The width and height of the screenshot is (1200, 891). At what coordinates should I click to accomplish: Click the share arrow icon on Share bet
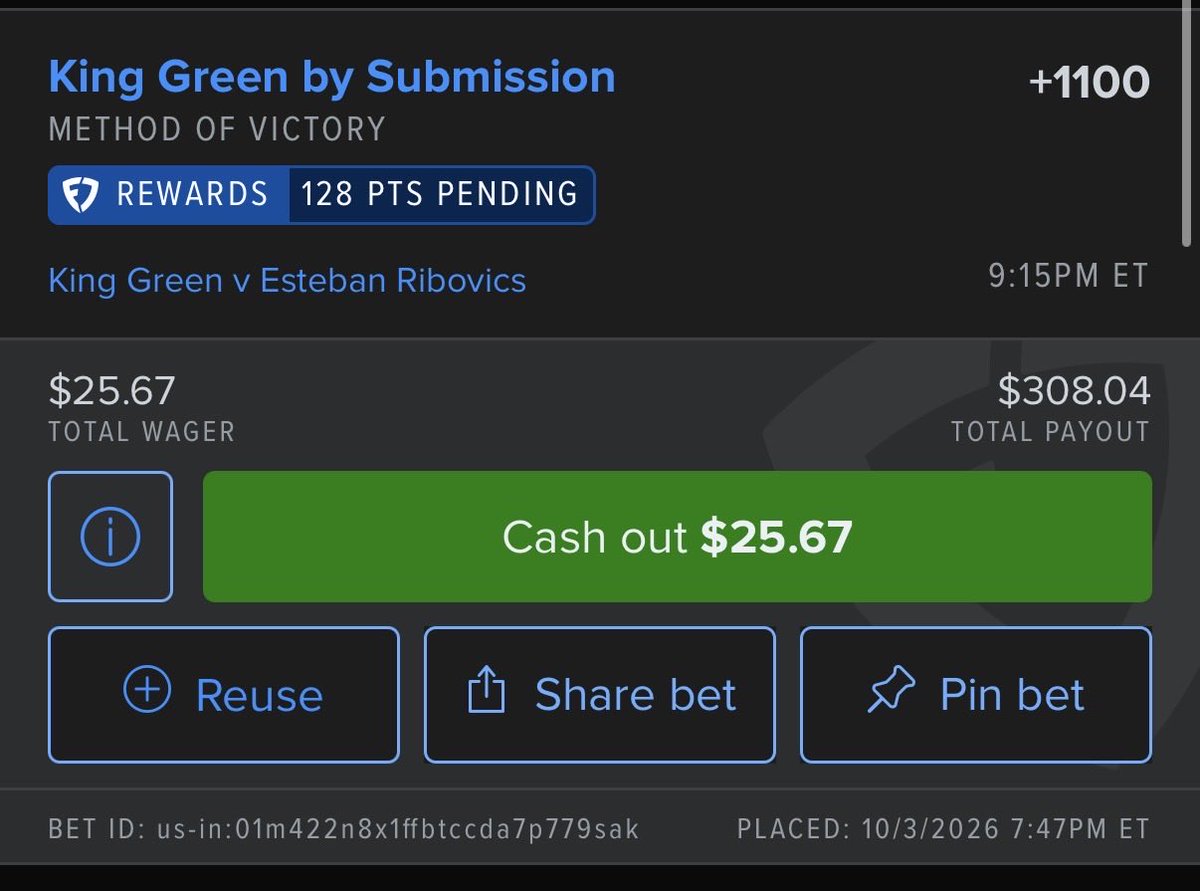coord(487,691)
